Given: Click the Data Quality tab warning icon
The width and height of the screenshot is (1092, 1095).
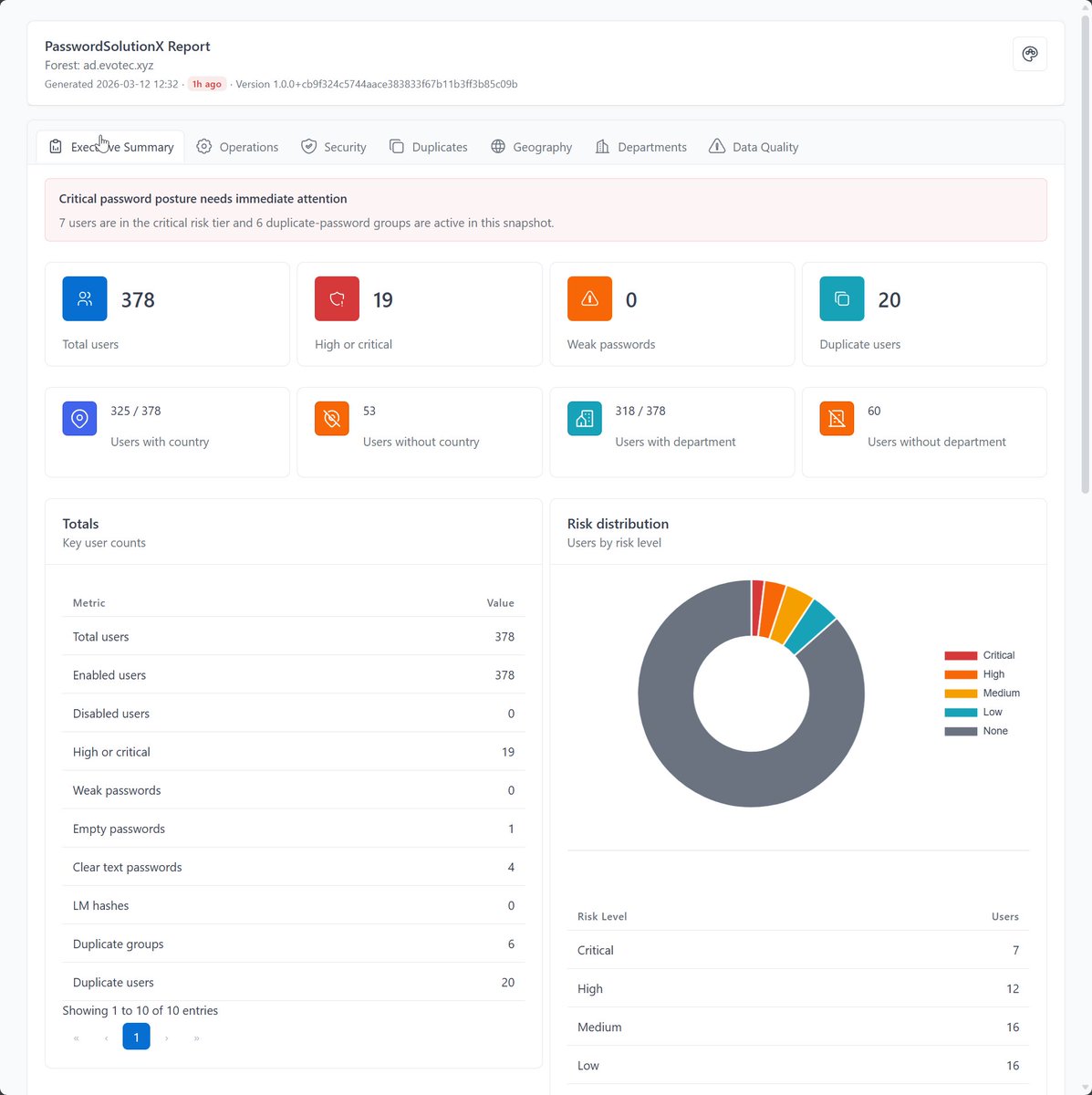Looking at the screenshot, I should click(717, 147).
